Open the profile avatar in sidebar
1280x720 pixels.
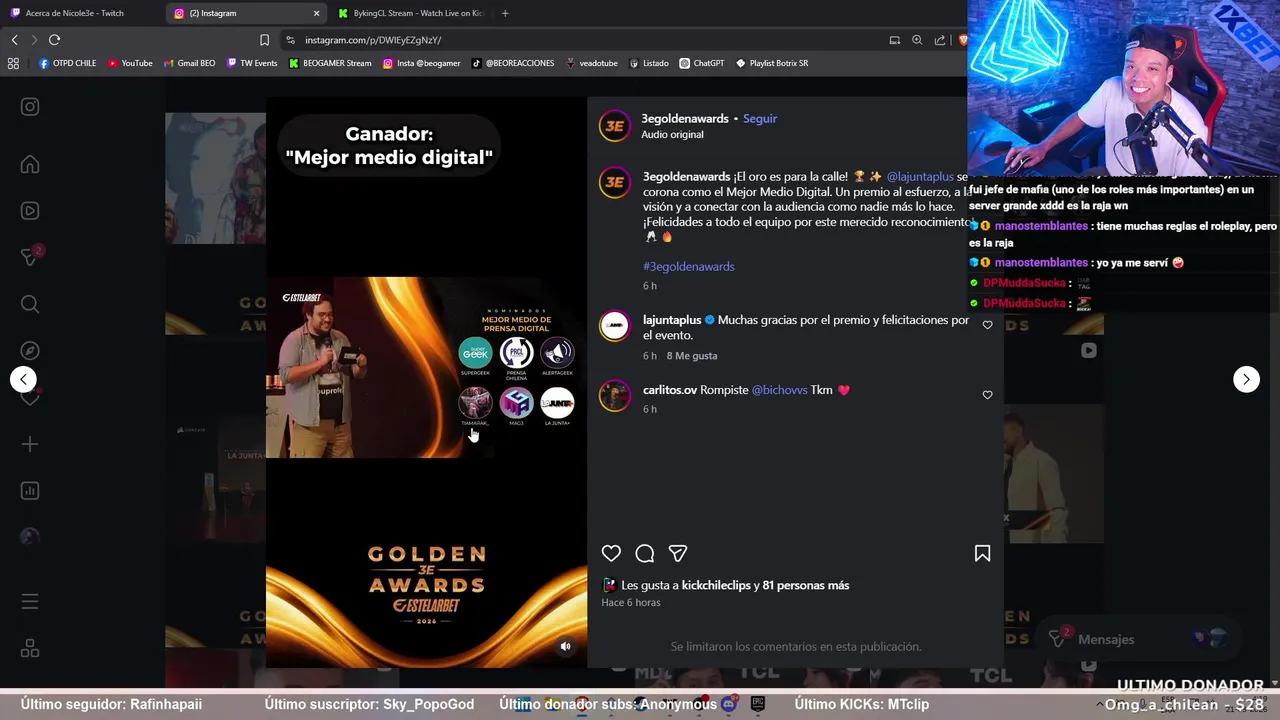point(30,537)
